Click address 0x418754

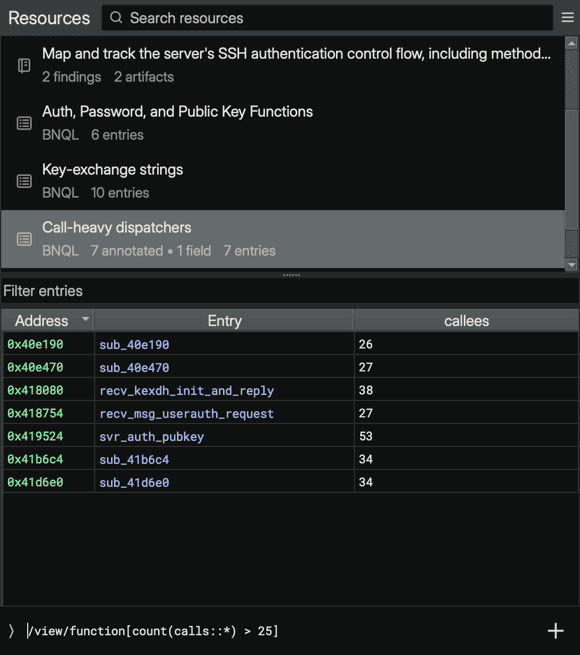(35, 413)
